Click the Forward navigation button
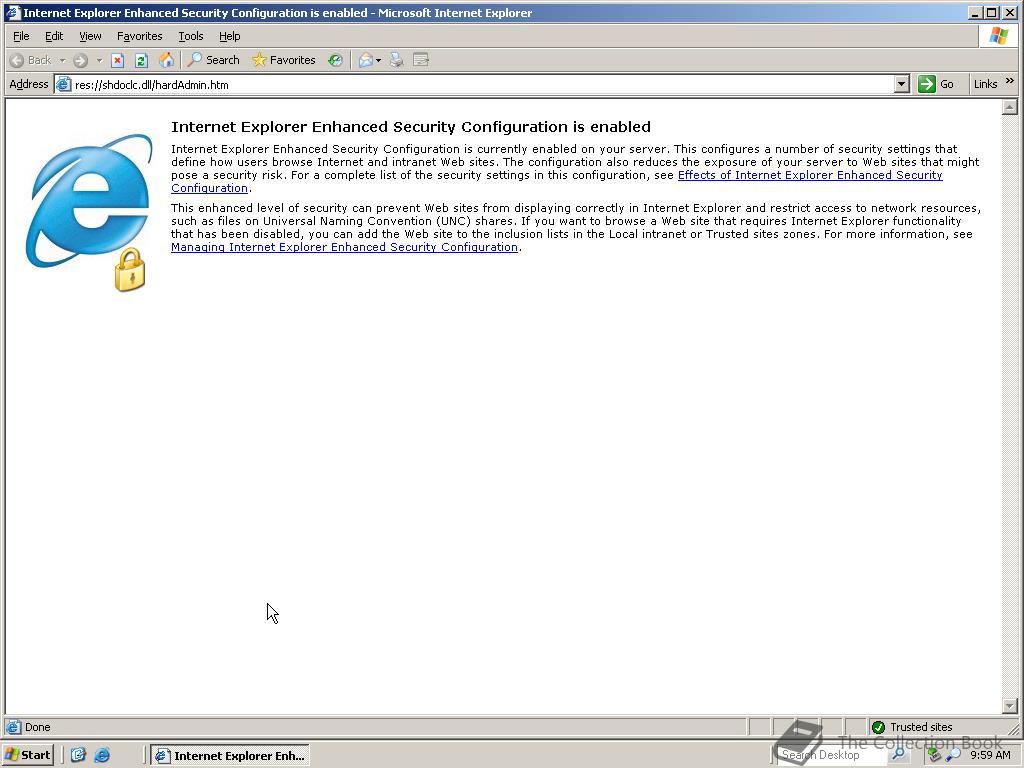The width and height of the screenshot is (1024, 768). pyautogui.click(x=80, y=60)
